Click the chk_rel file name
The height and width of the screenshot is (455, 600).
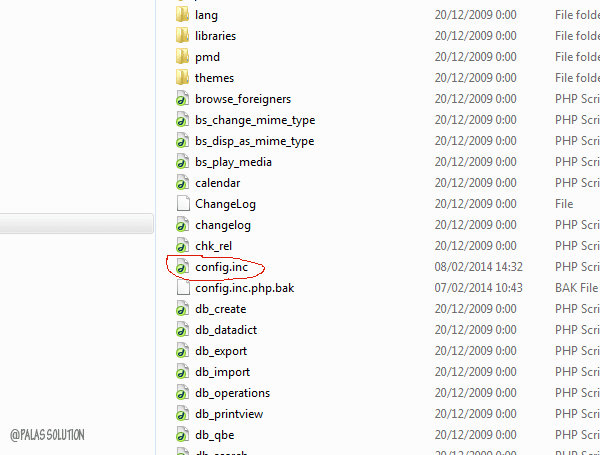[214, 246]
